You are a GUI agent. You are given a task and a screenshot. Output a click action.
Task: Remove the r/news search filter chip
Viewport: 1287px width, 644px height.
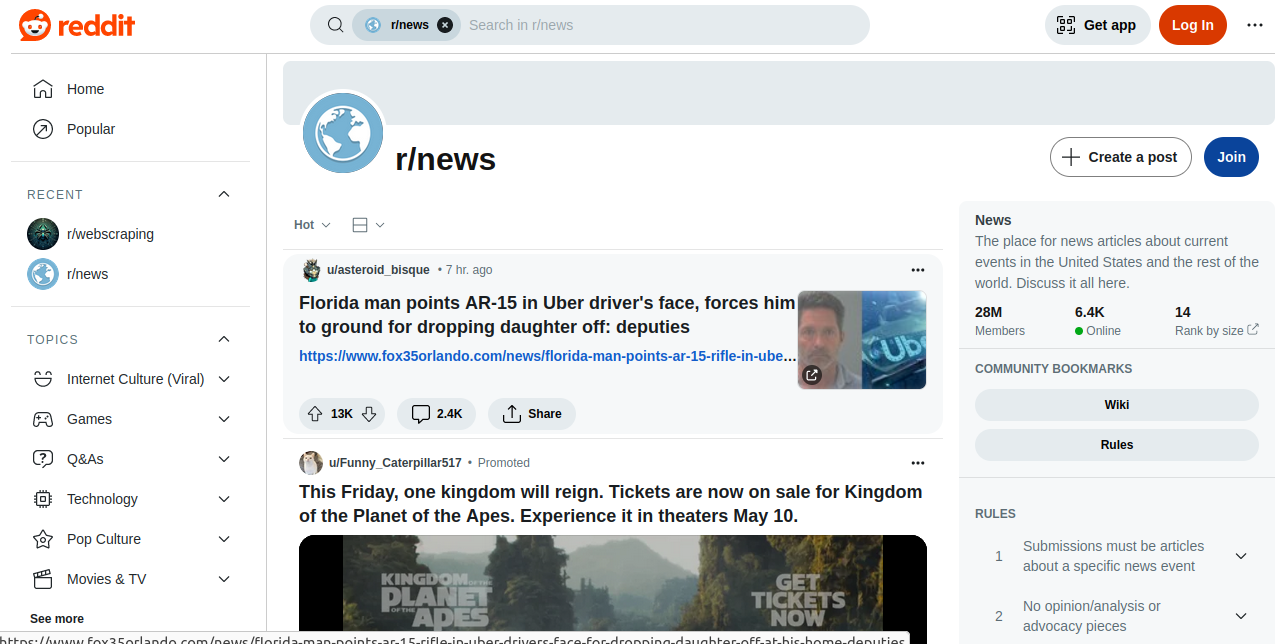pos(445,25)
